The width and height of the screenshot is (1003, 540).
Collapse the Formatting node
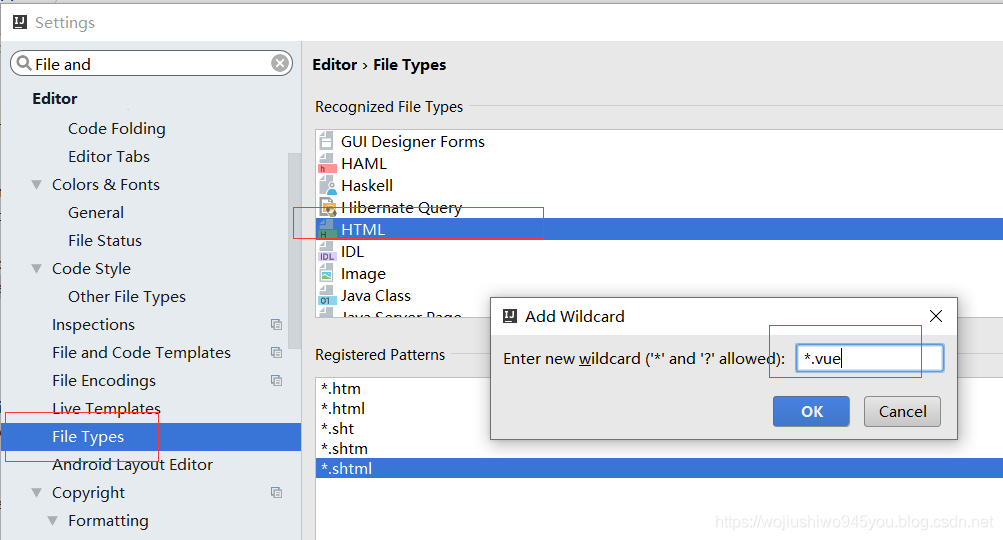click(52, 521)
